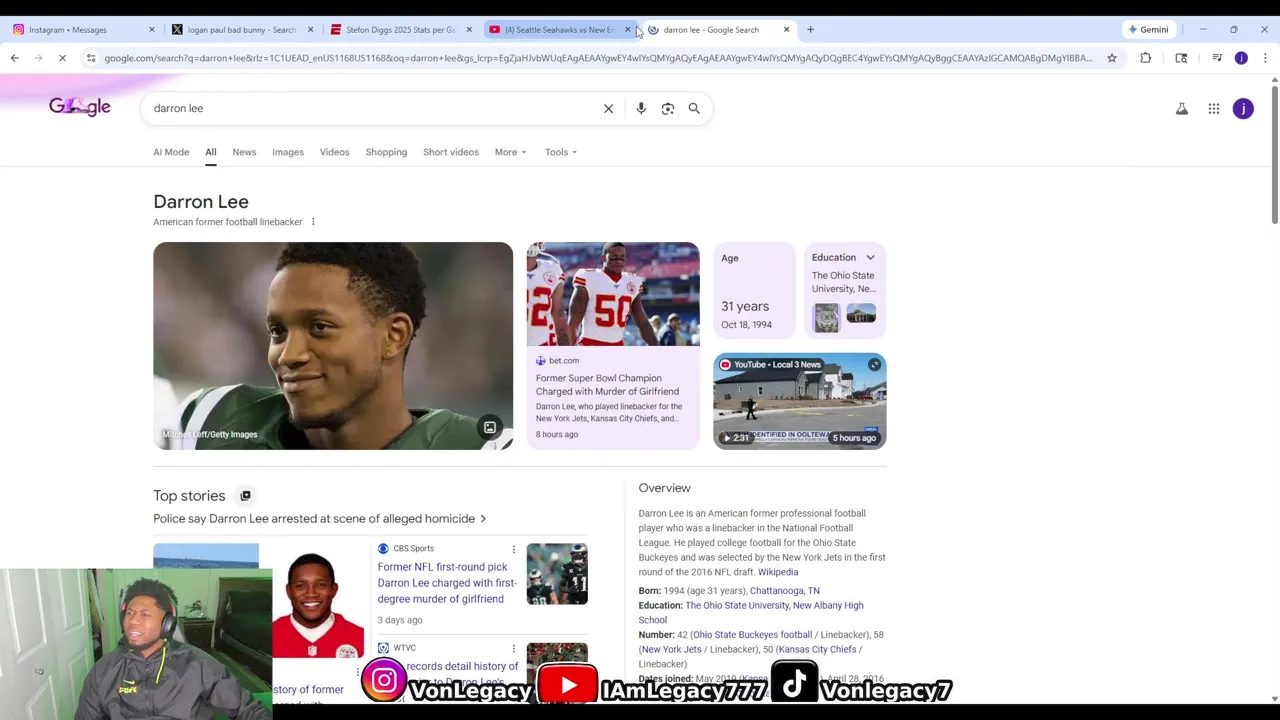Open options for WTVC story
The image size is (1280, 720).
[x=514, y=648]
